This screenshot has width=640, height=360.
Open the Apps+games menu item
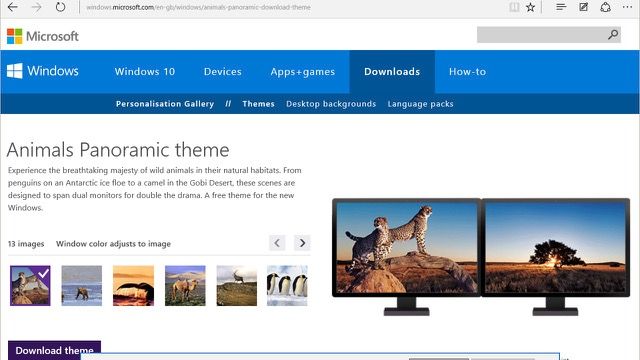(302, 71)
